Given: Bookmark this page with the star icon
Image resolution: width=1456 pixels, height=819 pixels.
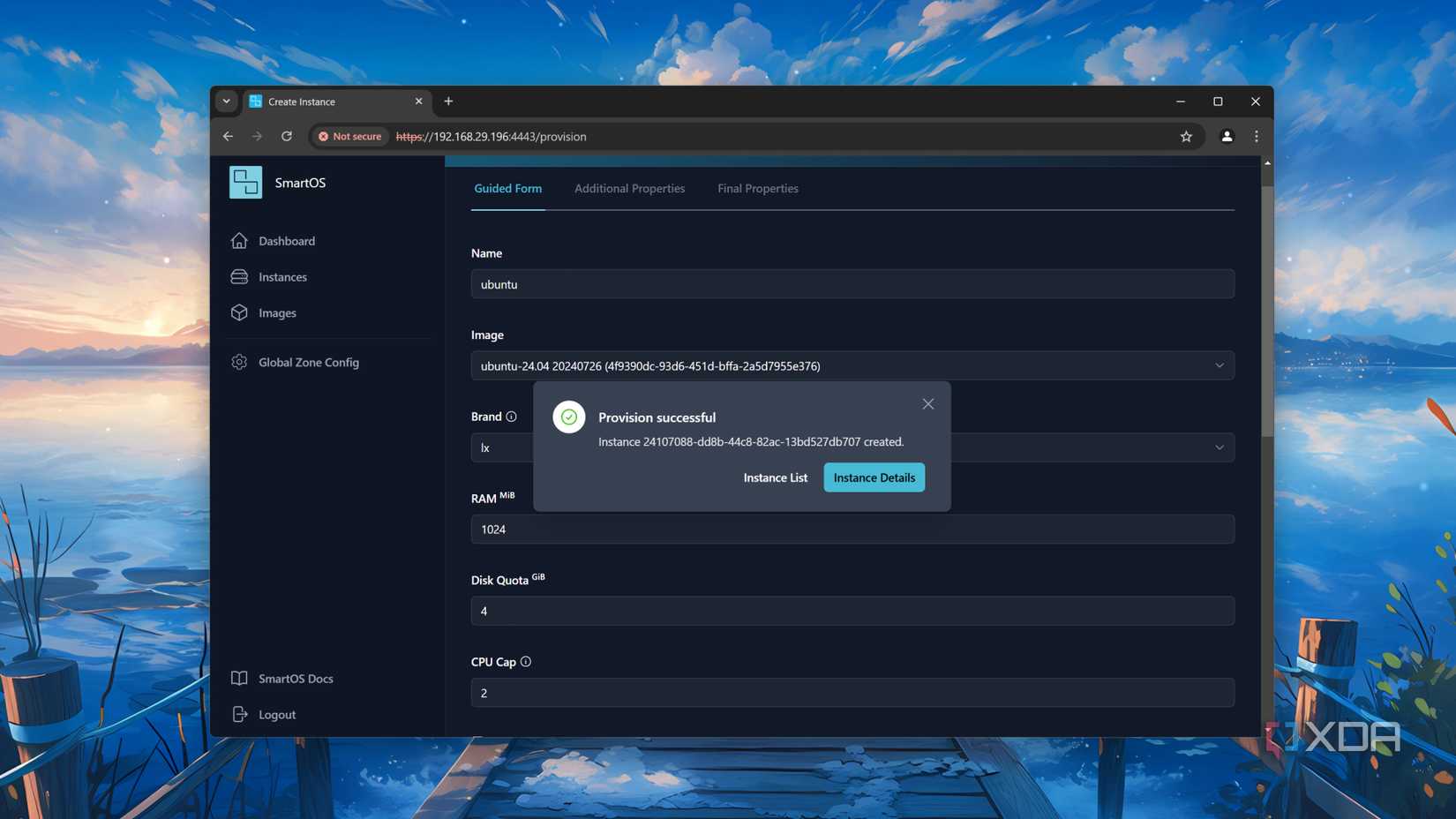Looking at the screenshot, I should coord(1186,136).
